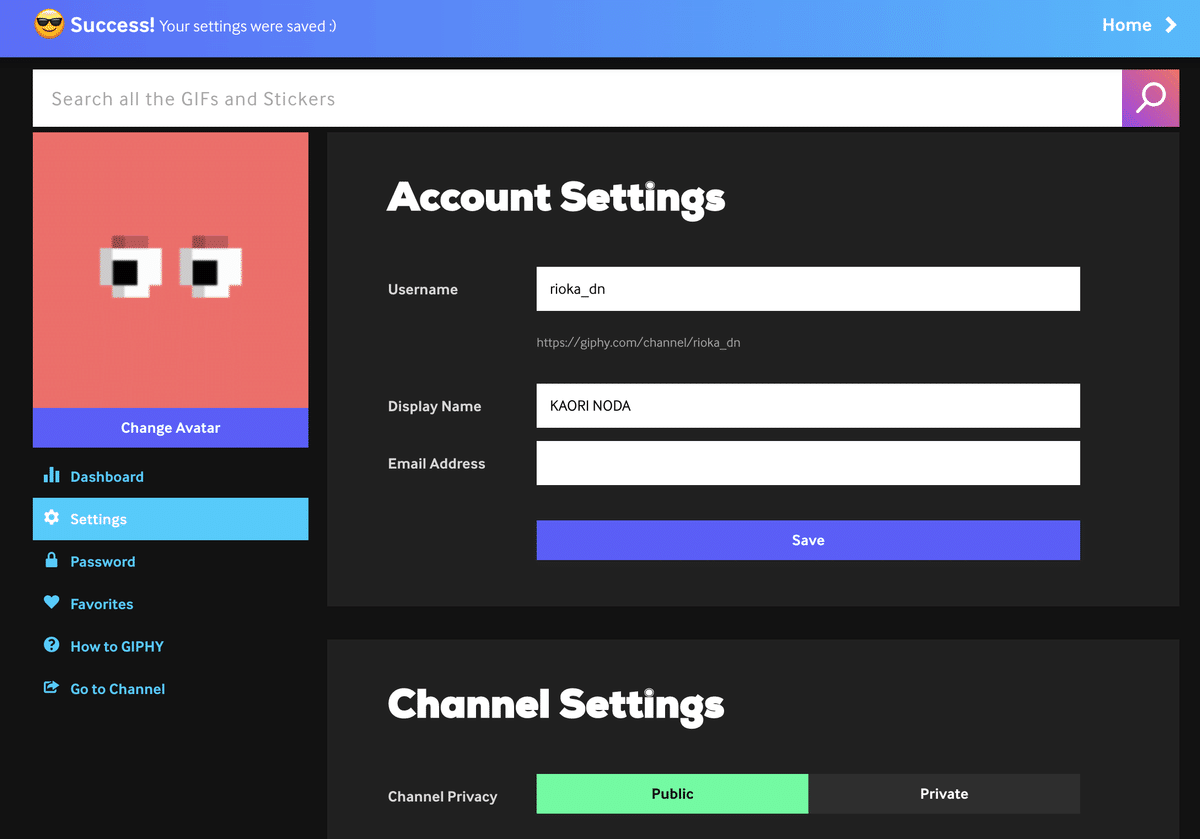
Task: Click the Success settings saved message
Action: 203,25
